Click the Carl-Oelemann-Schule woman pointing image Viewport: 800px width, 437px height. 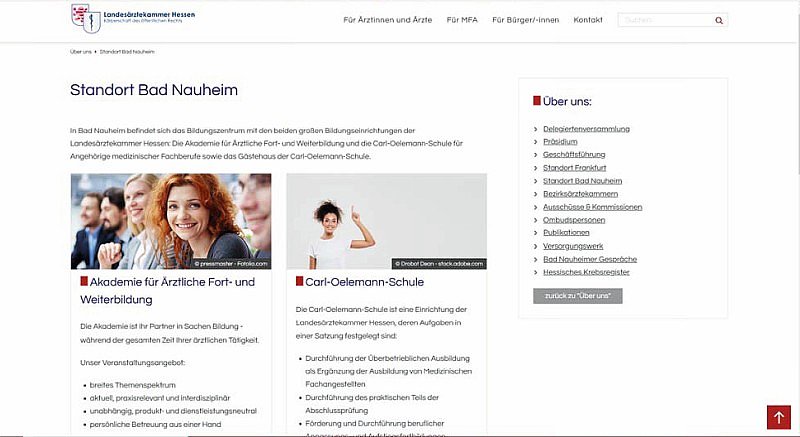[386, 221]
